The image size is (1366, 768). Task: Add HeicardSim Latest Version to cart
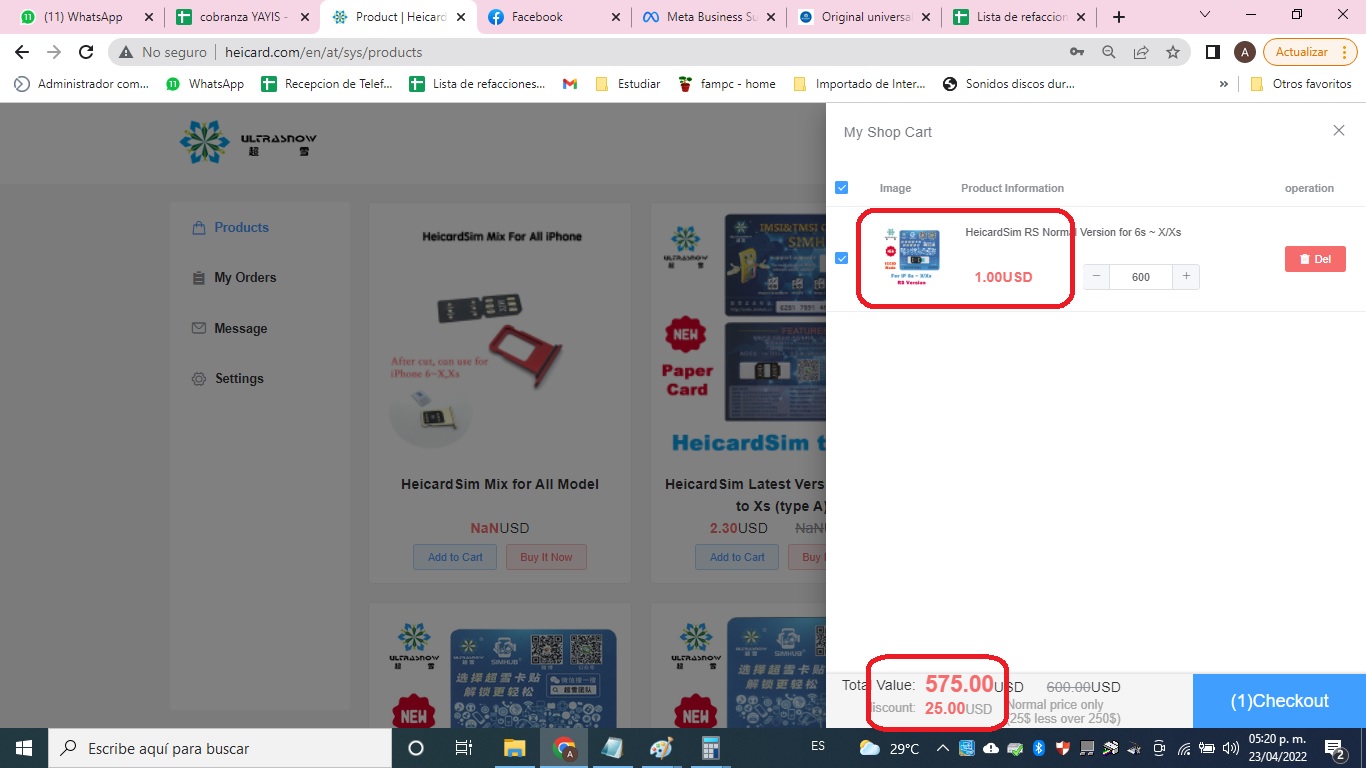coord(737,557)
